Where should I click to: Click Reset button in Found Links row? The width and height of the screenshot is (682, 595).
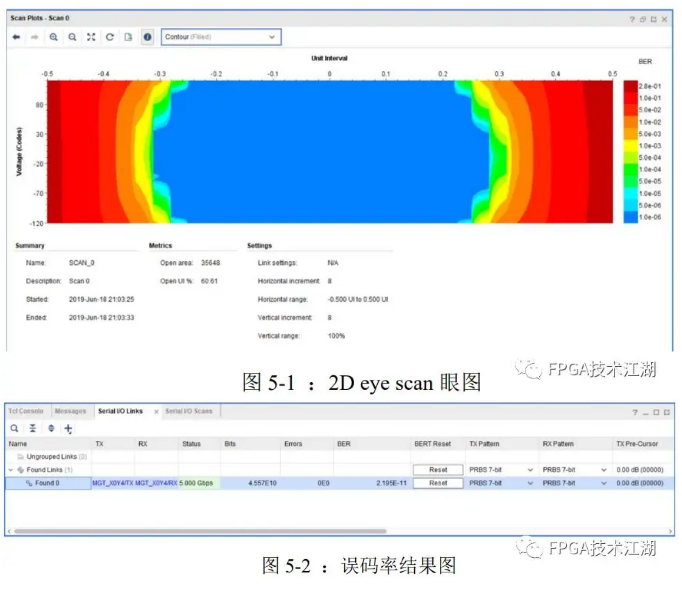(438, 469)
